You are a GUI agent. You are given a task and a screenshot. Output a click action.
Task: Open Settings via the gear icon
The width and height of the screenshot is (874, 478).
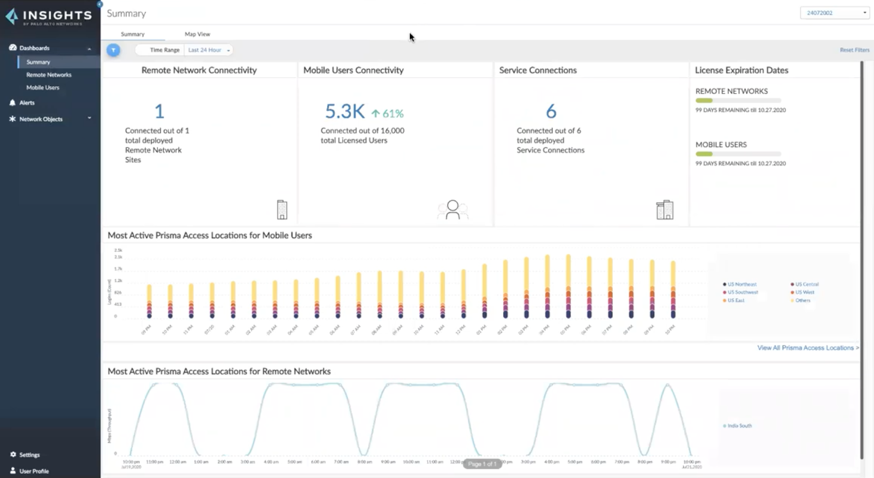tap(13, 455)
